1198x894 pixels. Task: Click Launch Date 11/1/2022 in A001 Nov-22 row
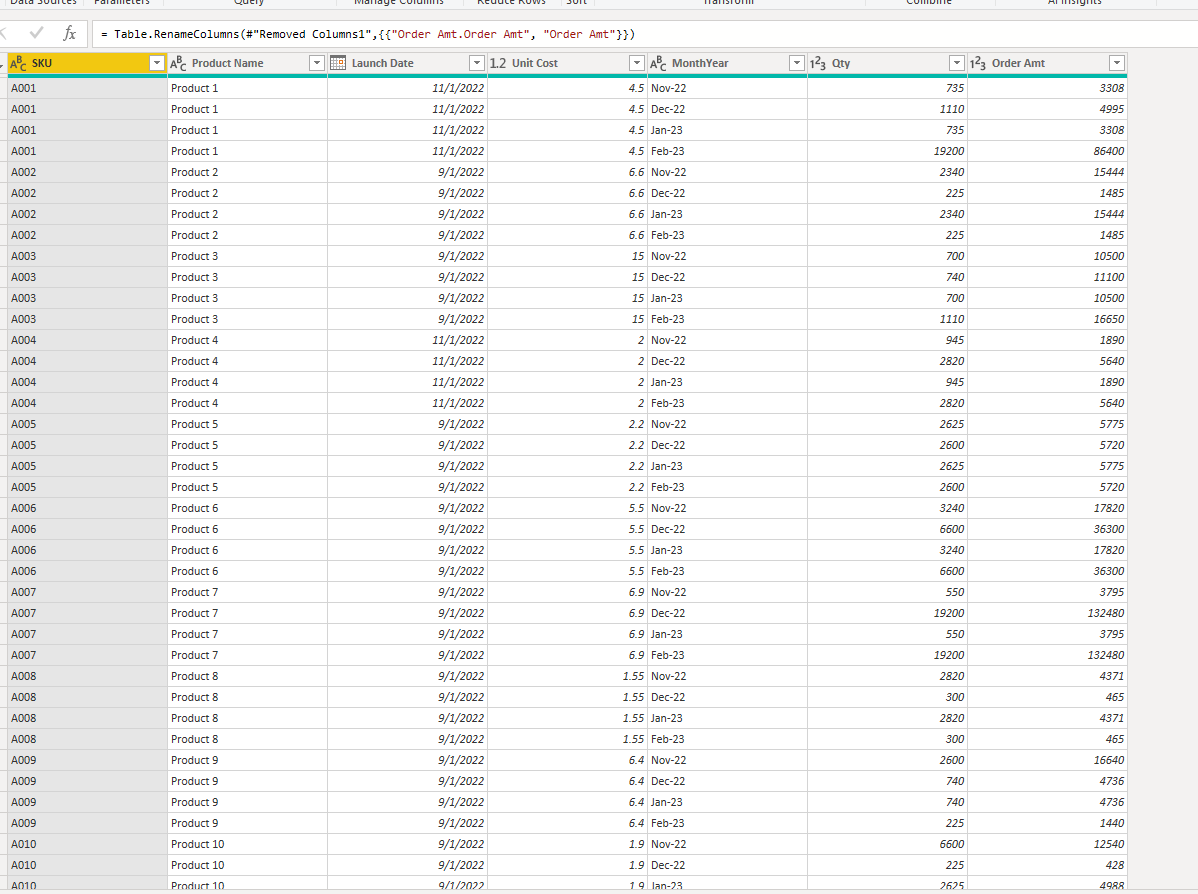407,88
